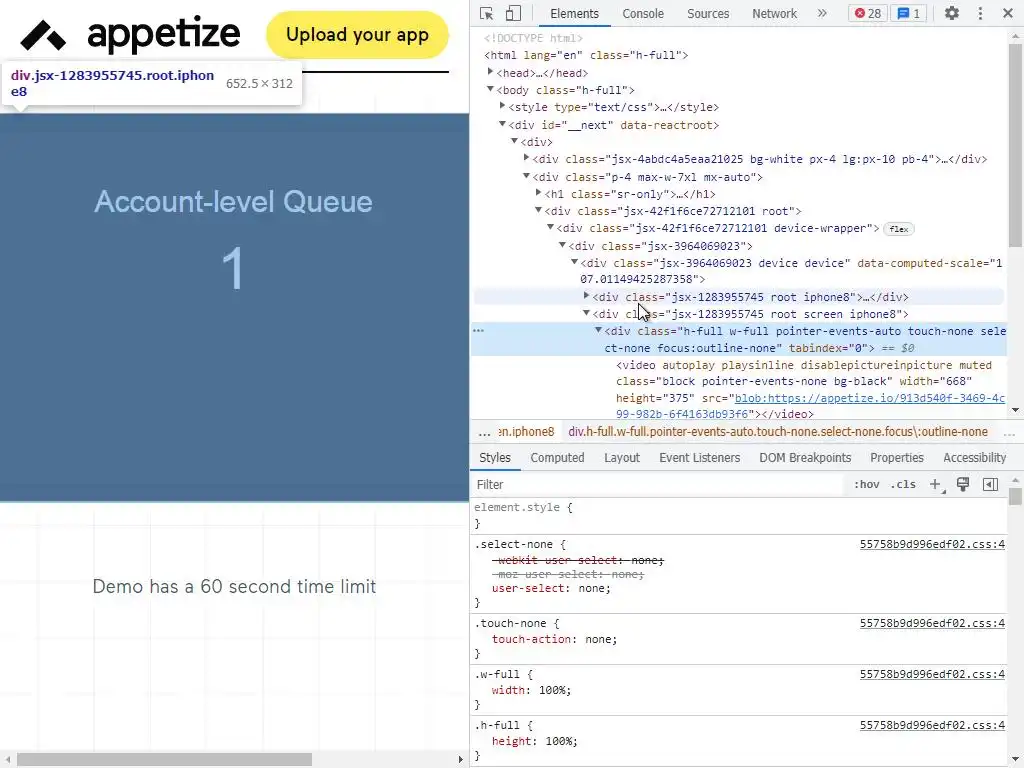Click the flex badge on device-wrapper
The image size is (1024, 768).
[899, 229]
